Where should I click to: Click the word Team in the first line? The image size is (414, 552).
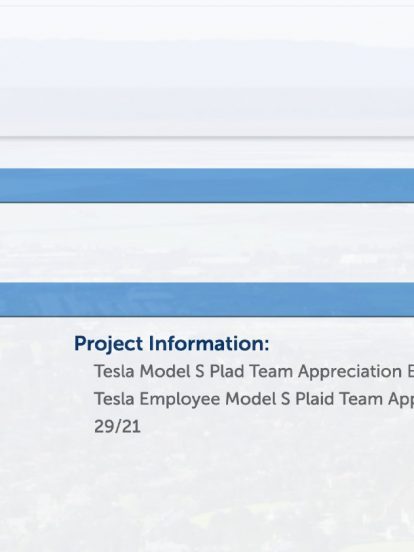point(271,371)
